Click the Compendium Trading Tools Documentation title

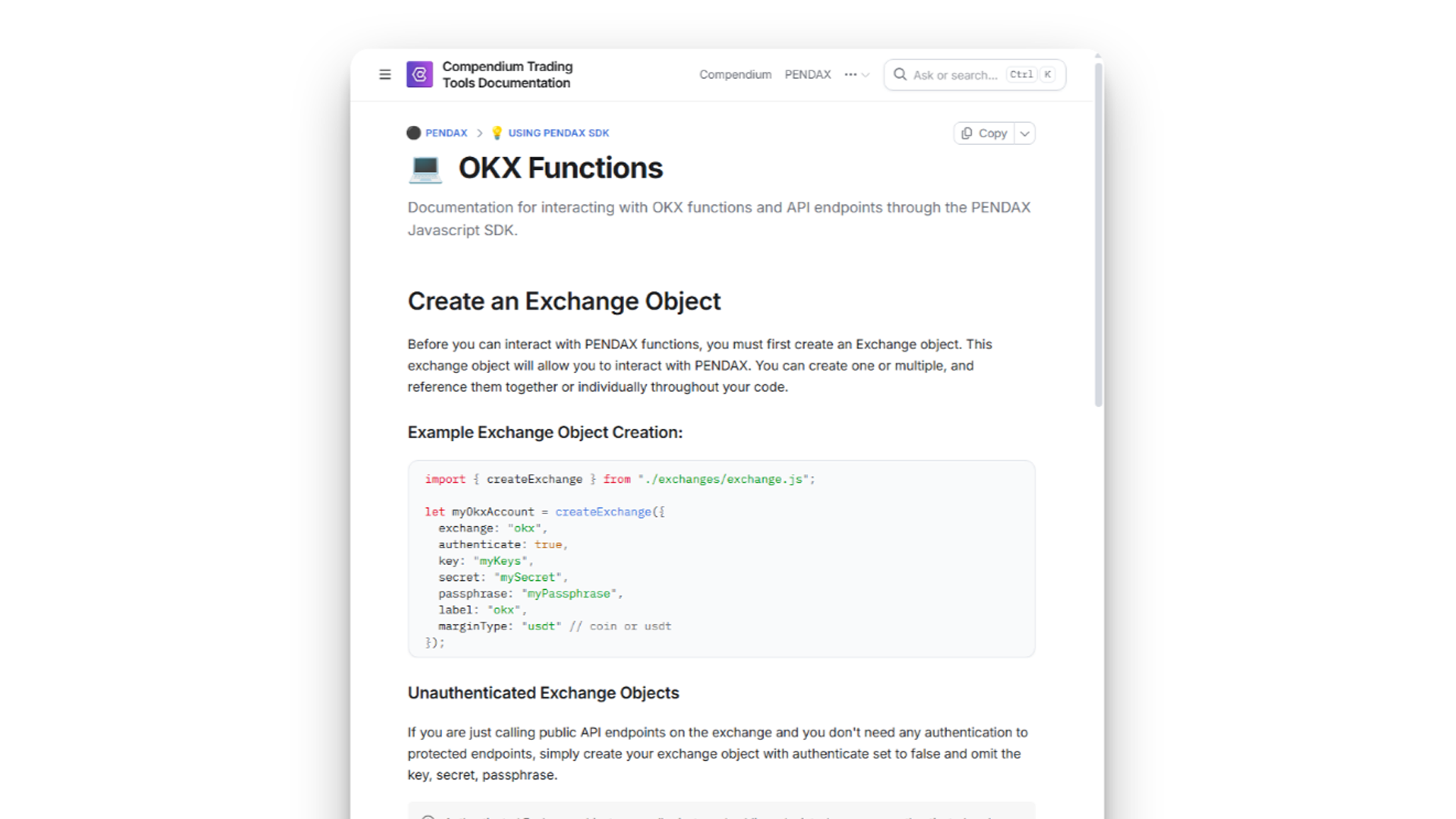507,74
